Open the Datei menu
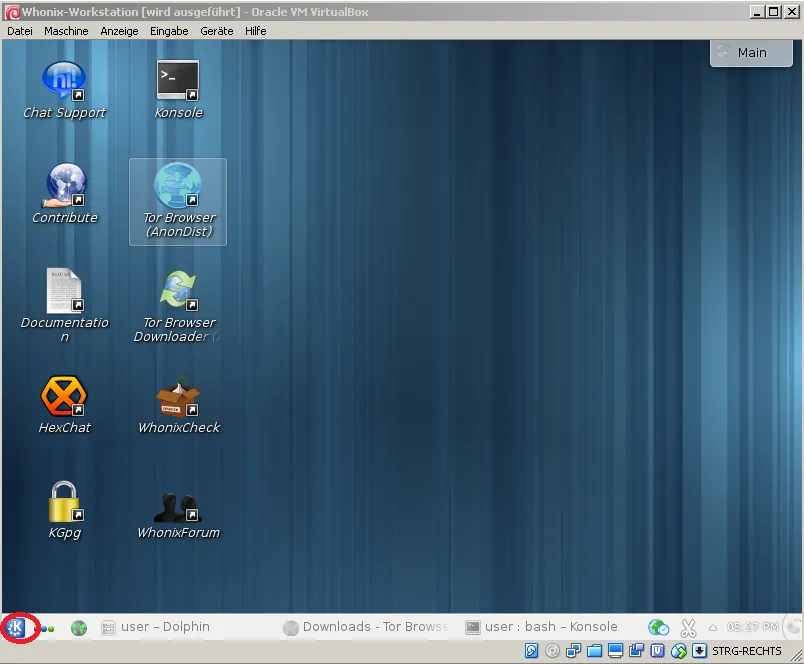 tap(20, 31)
